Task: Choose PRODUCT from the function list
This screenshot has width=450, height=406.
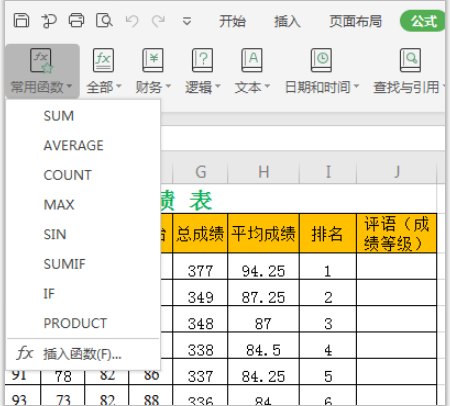Action: coord(83,323)
